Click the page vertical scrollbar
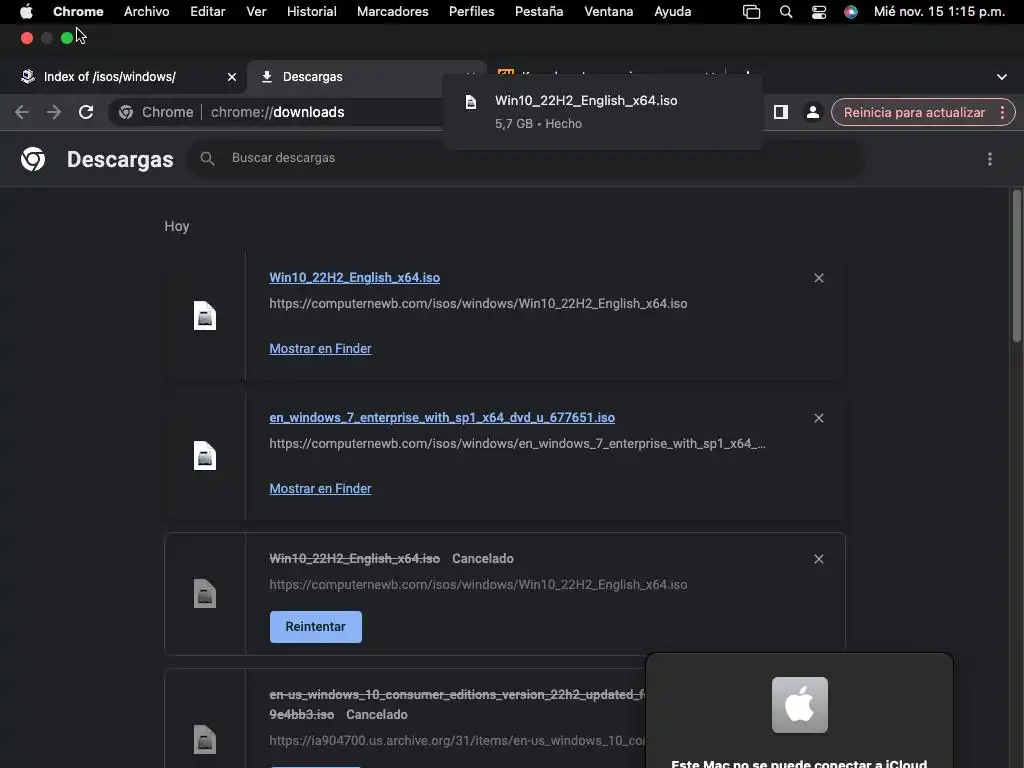1024x768 pixels. tap(1017, 265)
